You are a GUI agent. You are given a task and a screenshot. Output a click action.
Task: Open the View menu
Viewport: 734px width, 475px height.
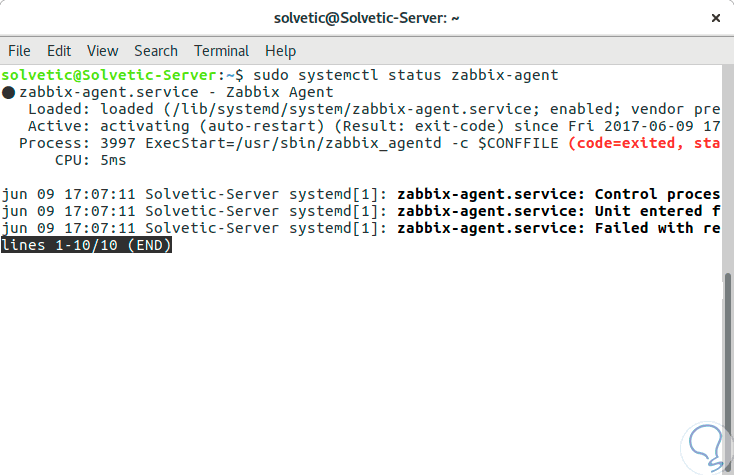[x=102, y=51]
